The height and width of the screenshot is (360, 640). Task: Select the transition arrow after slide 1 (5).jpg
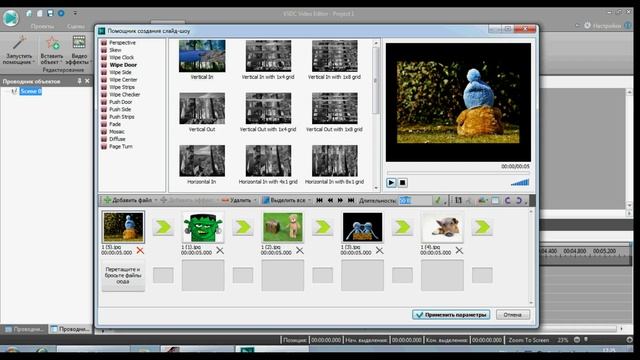click(x=163, y=227)
